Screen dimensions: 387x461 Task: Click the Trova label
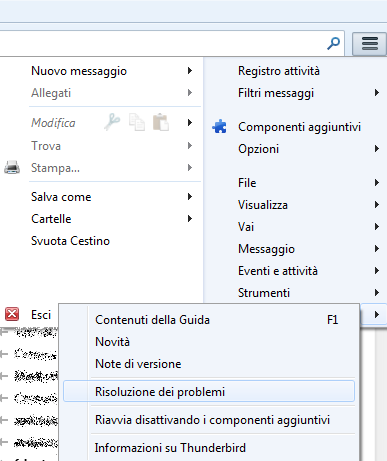click(46, 146)
